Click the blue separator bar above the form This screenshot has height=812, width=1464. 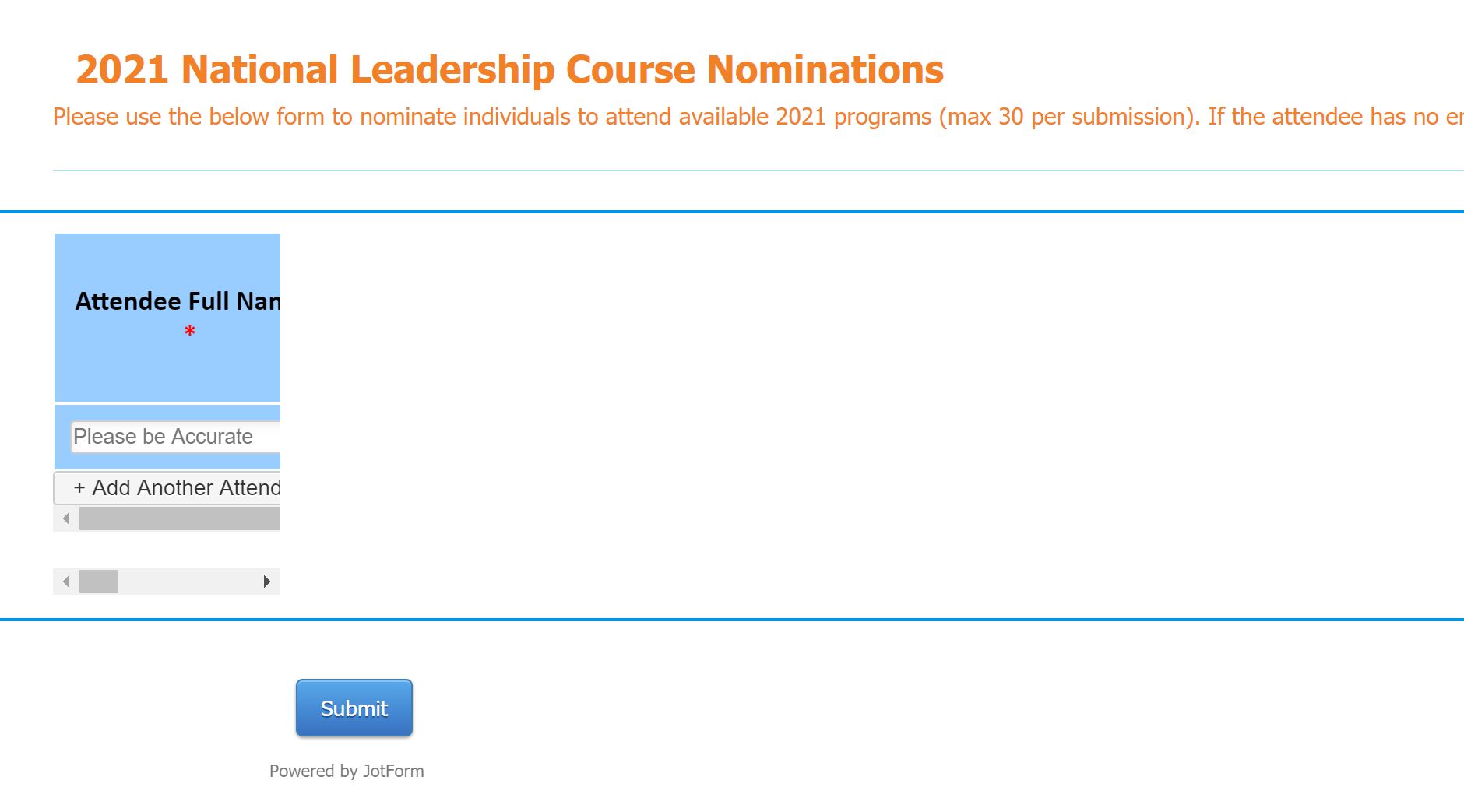(x=732, y=210)
